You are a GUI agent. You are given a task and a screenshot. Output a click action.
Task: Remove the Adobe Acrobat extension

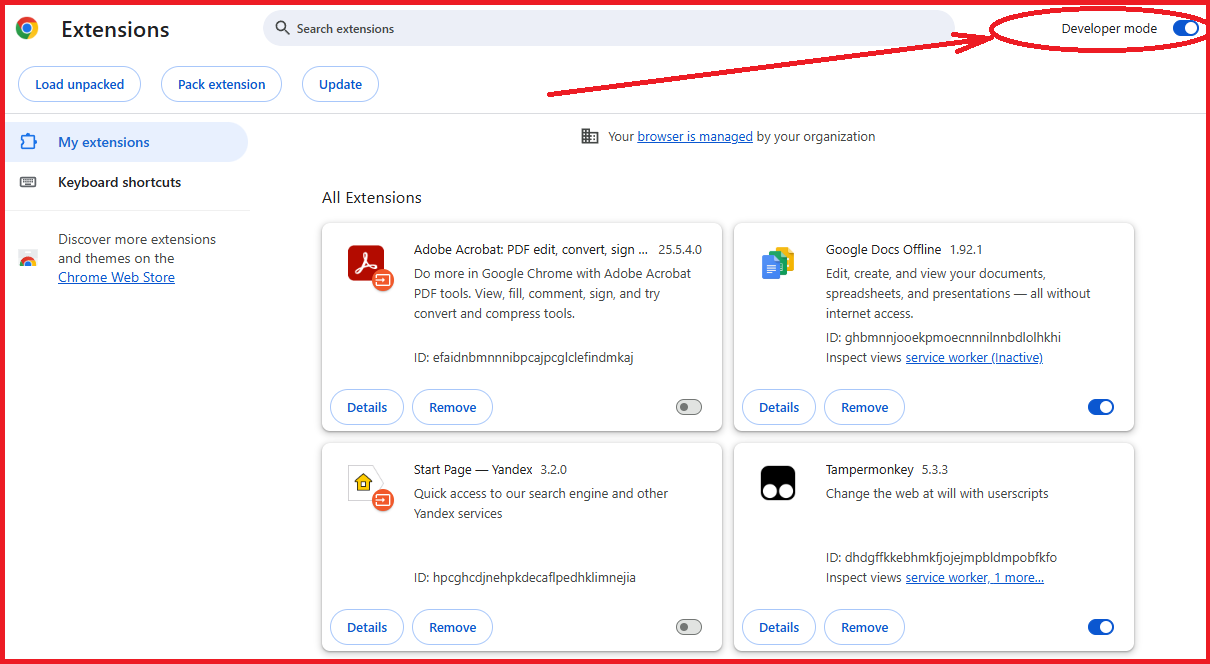click(453, 407)
